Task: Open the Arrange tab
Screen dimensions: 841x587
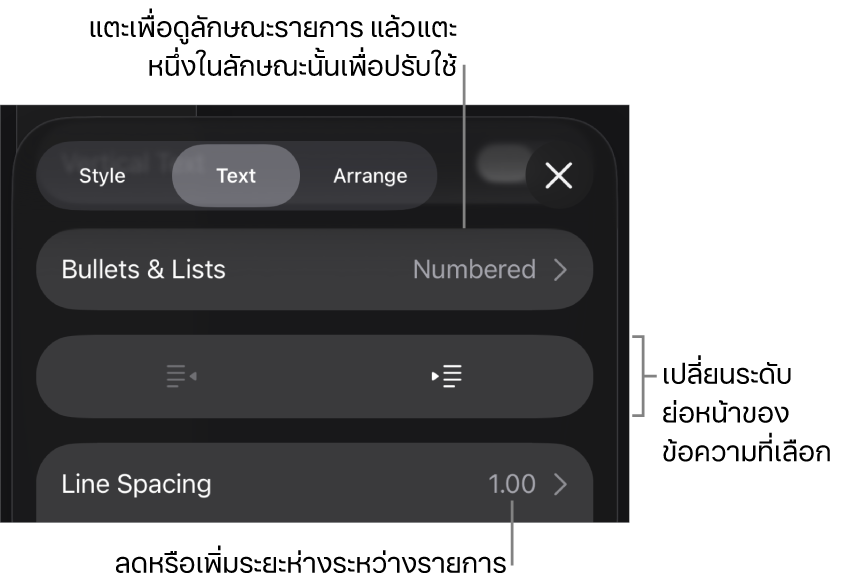Action: point(370,176)
